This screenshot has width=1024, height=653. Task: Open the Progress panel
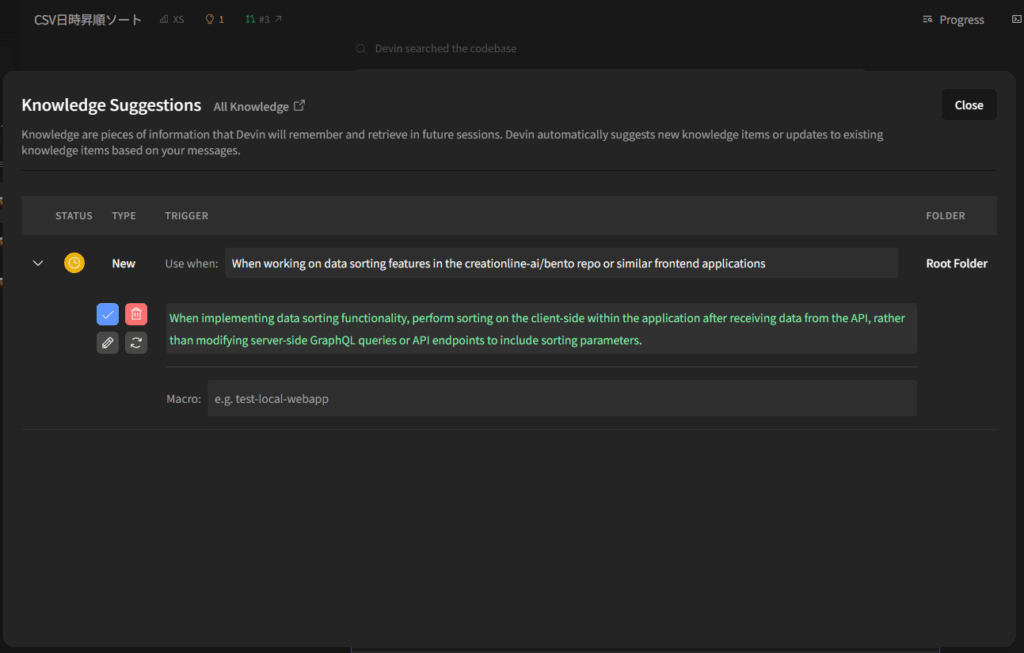click(953, 20)
